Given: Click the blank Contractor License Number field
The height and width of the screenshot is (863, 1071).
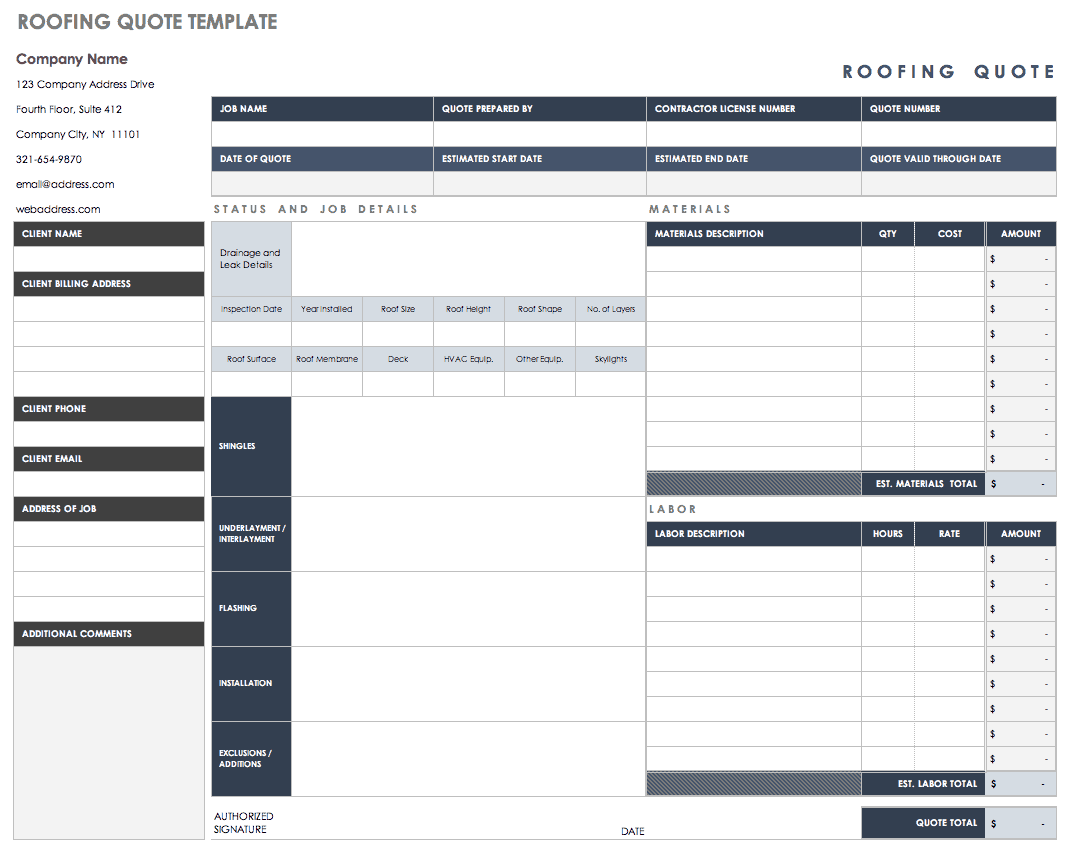Looking at the screenshot, I should pos(754,134).
